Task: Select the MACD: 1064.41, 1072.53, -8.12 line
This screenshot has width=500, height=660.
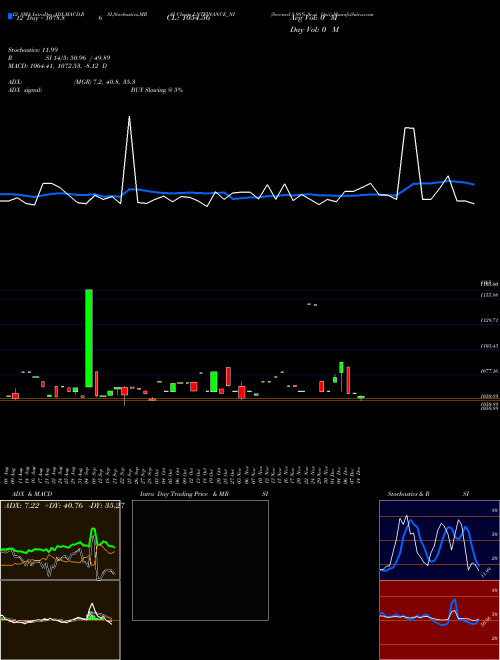Action: coord(58,66)
